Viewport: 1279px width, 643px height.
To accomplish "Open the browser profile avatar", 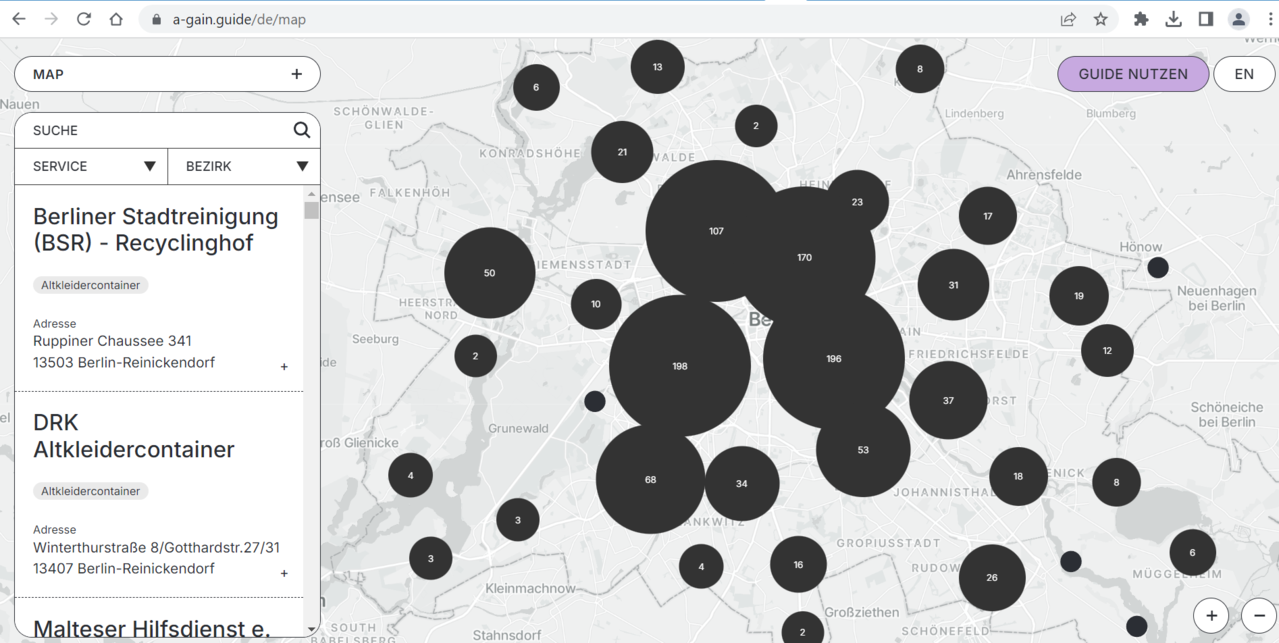I will coord(1239,19).
